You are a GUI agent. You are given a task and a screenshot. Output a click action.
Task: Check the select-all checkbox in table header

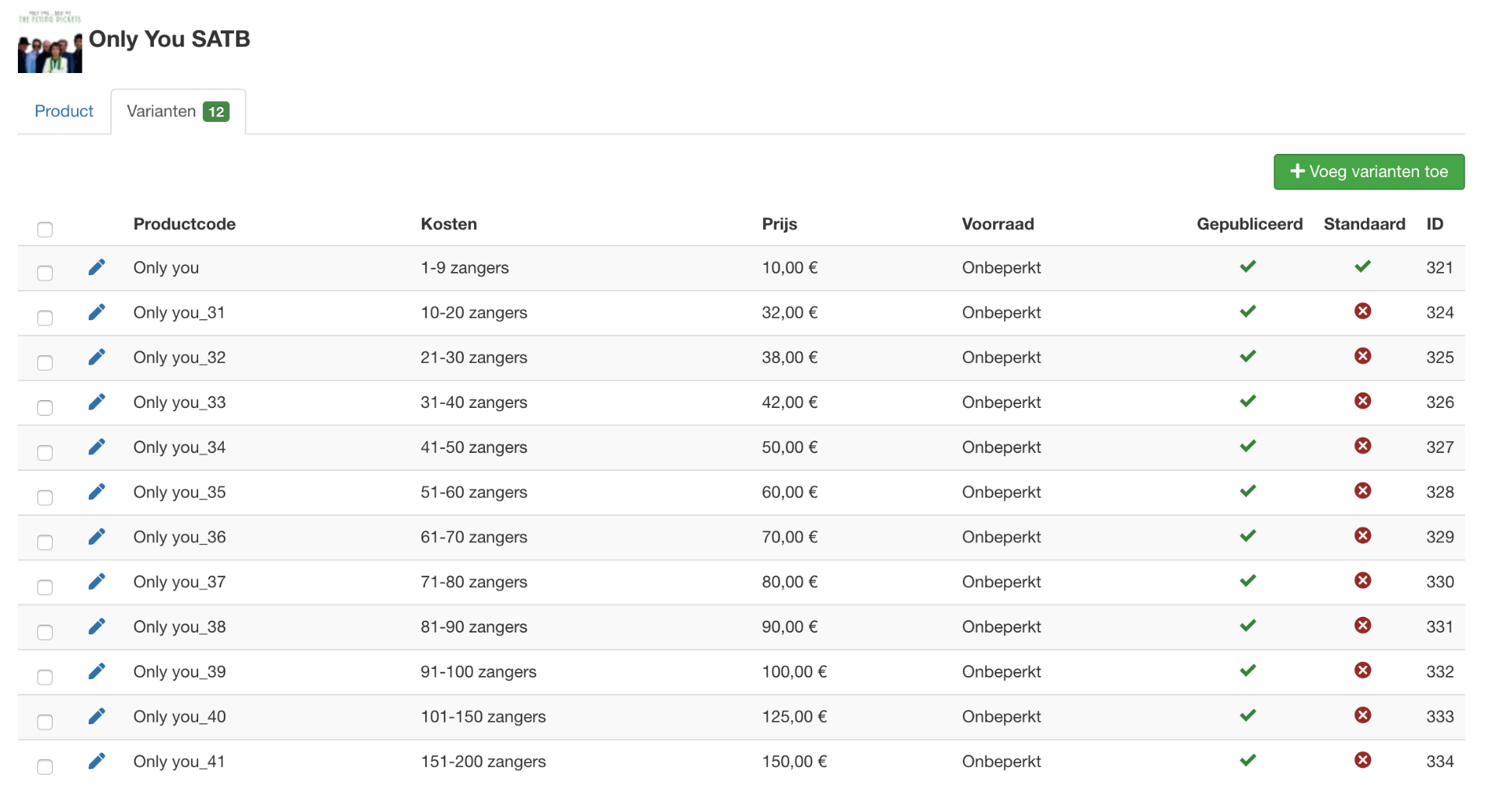(45, 229)
